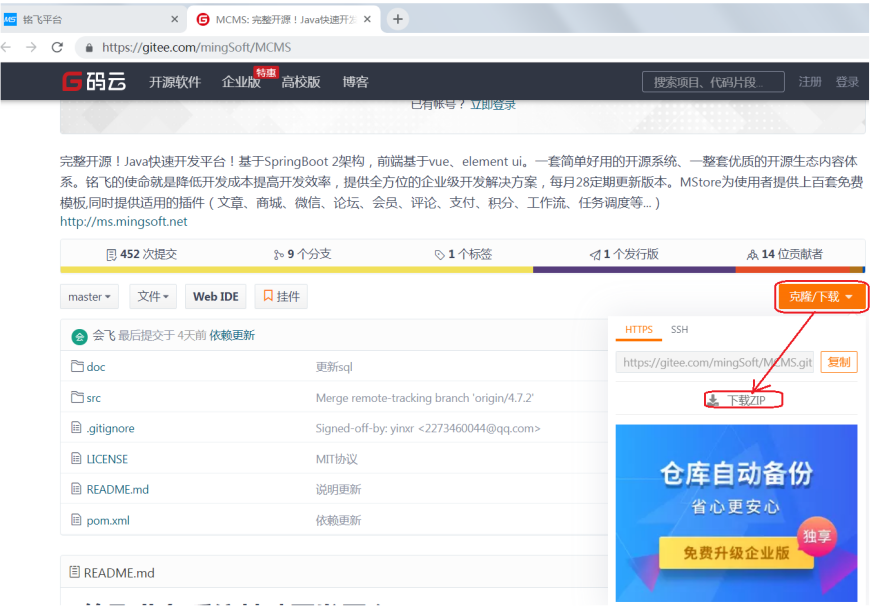Image resolution: width=872 pixels, height=611 pixels.
Task: Open the src folder name
Action: (93, 398)
